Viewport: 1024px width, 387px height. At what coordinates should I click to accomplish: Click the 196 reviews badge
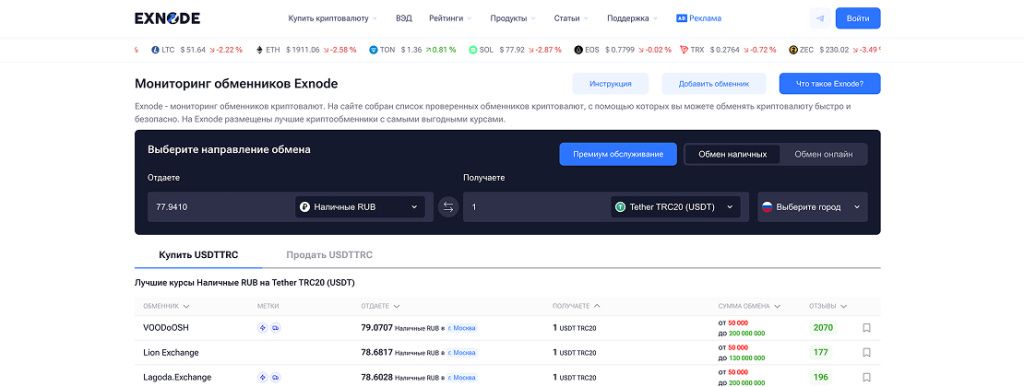coord(821,377)
